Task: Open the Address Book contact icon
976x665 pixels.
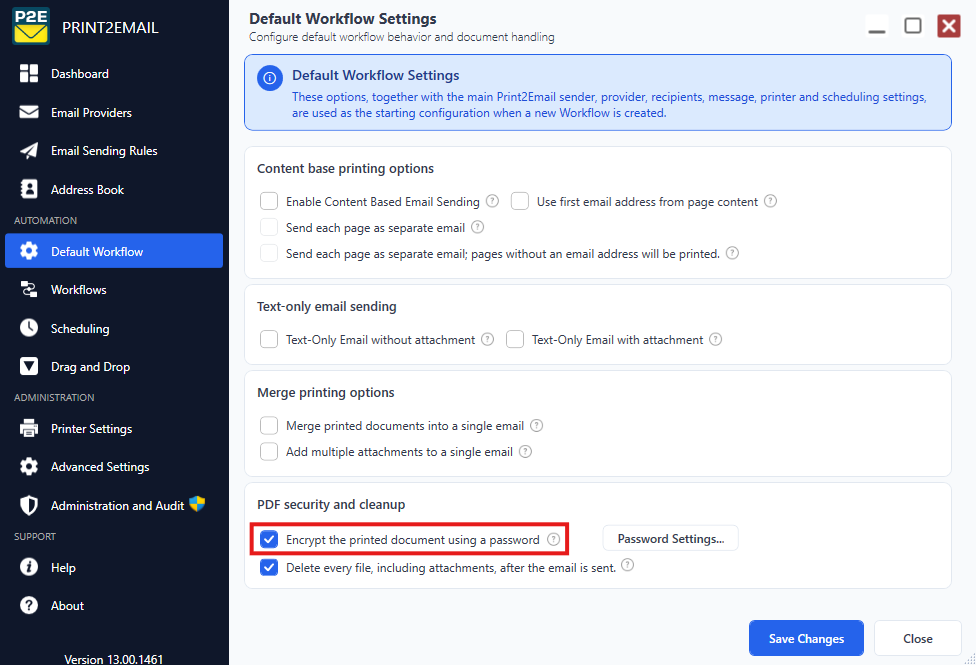Action: pos(29,189)
